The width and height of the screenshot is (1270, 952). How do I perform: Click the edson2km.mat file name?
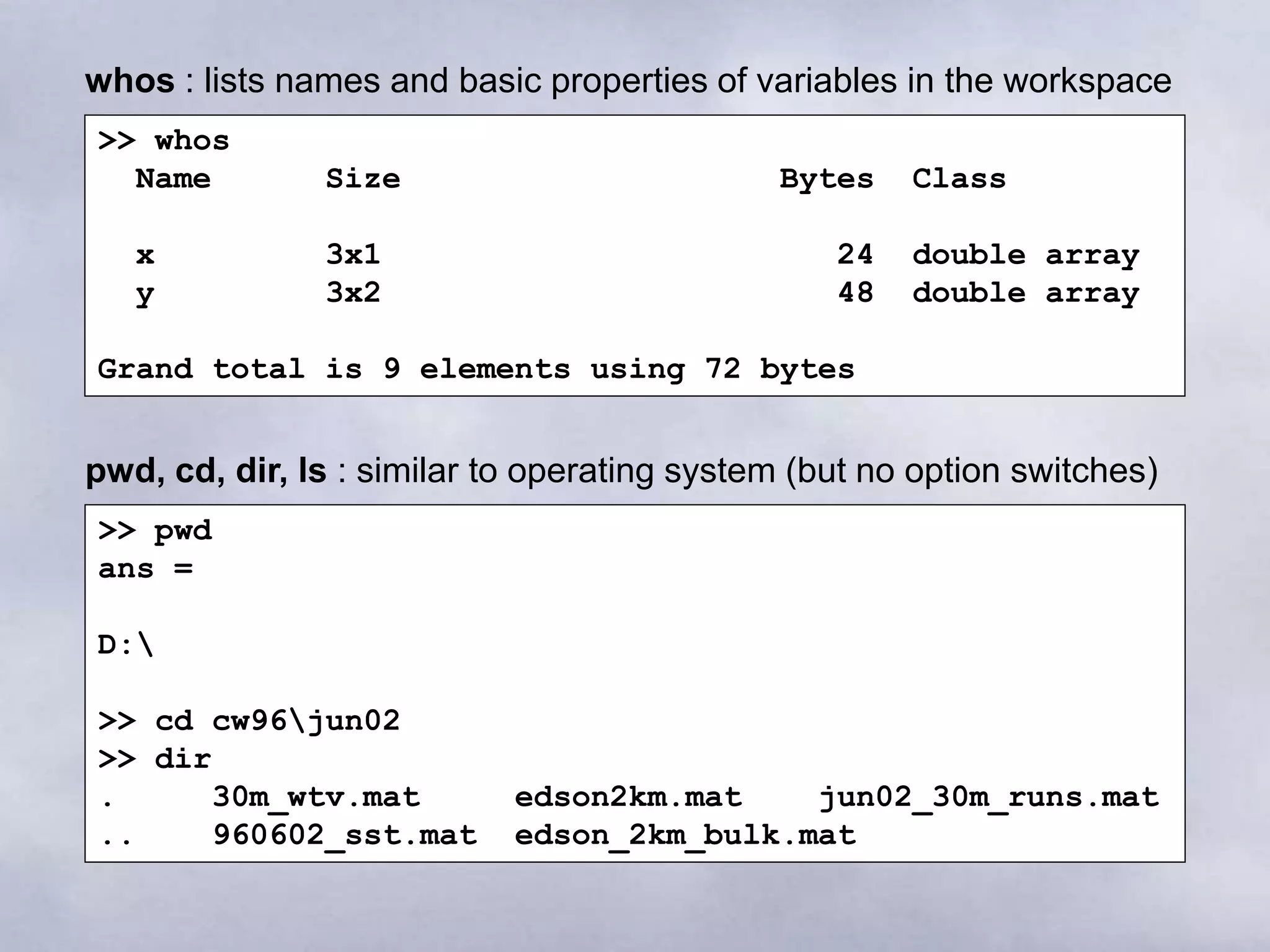click(628, 798)
